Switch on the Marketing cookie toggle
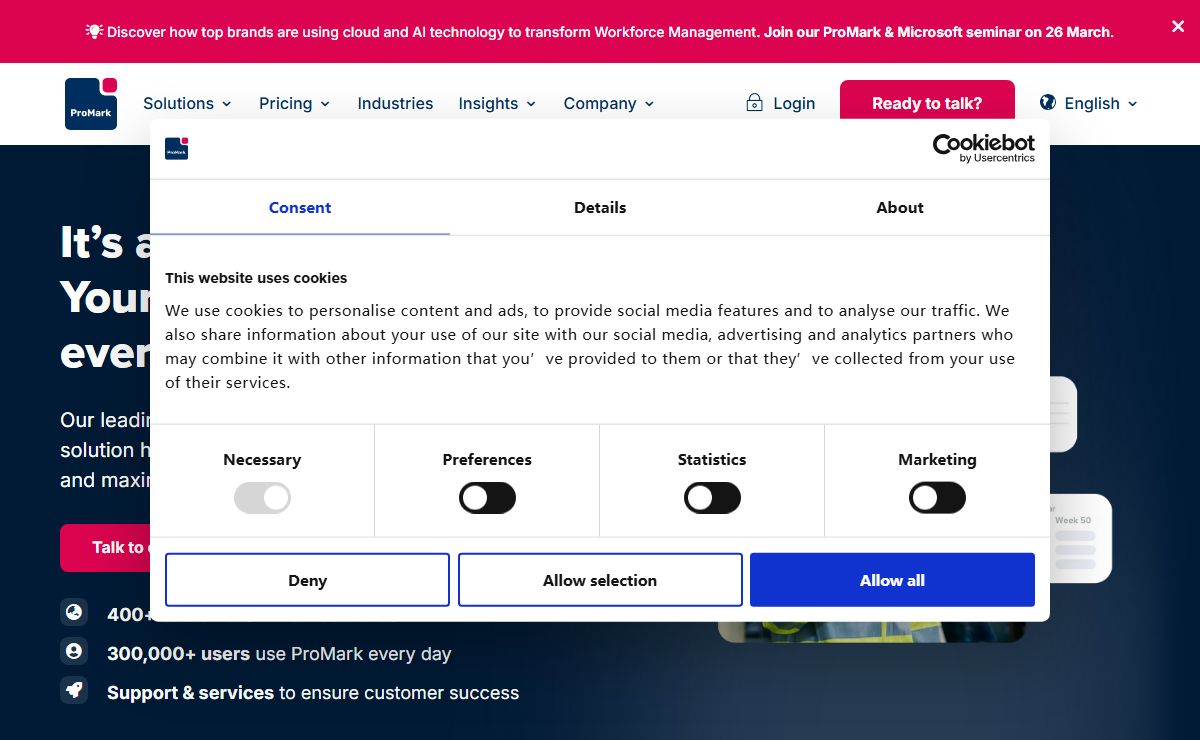Image resolution: width=1200 pixels, height=740 pixels. 937,498
